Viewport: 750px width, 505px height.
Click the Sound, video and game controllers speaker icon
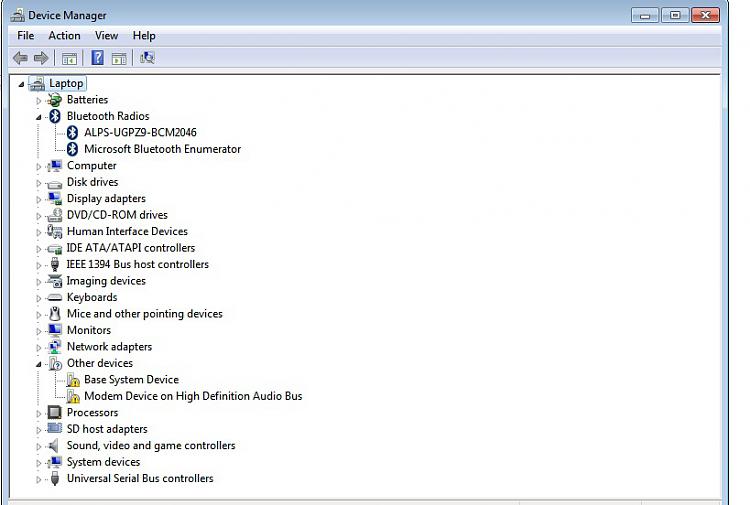(54, 446)
